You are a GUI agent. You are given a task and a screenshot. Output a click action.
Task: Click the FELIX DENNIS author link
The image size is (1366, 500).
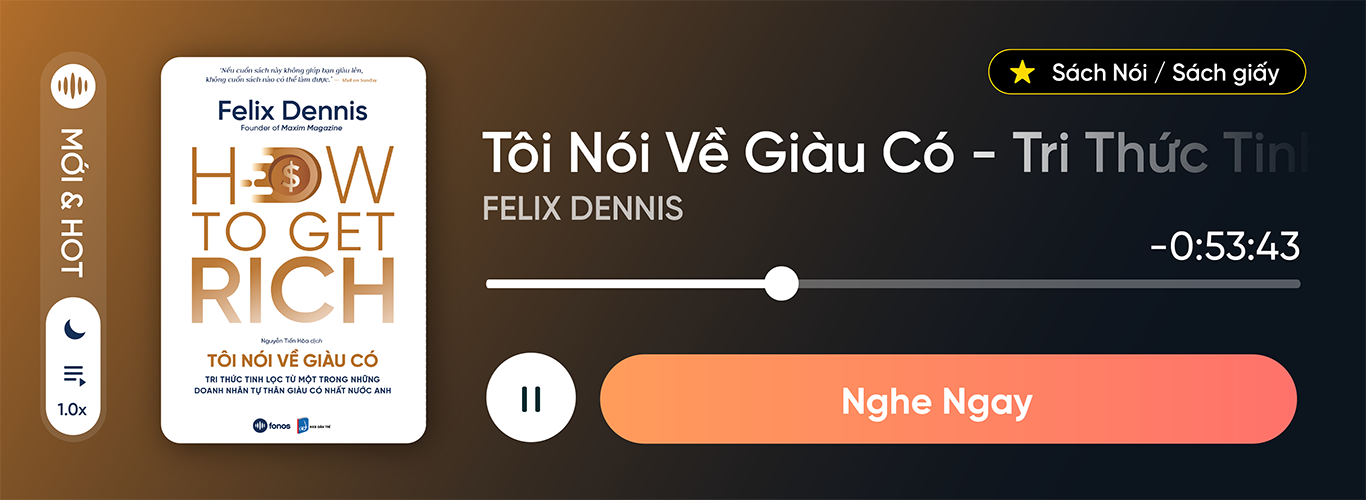coord(583,208)
